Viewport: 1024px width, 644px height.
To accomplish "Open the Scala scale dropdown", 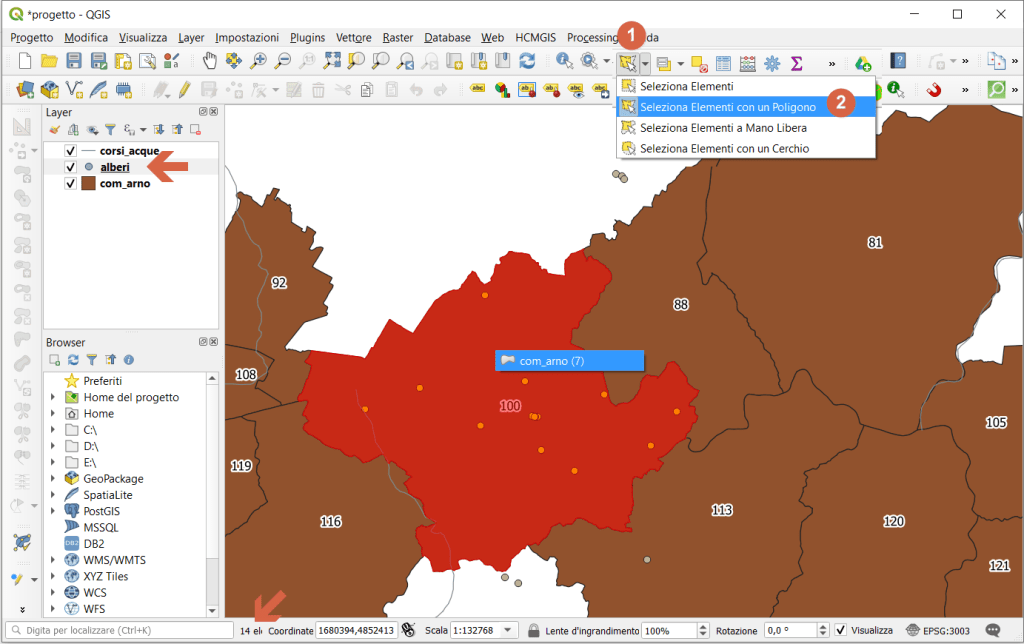I will (509, 631).
